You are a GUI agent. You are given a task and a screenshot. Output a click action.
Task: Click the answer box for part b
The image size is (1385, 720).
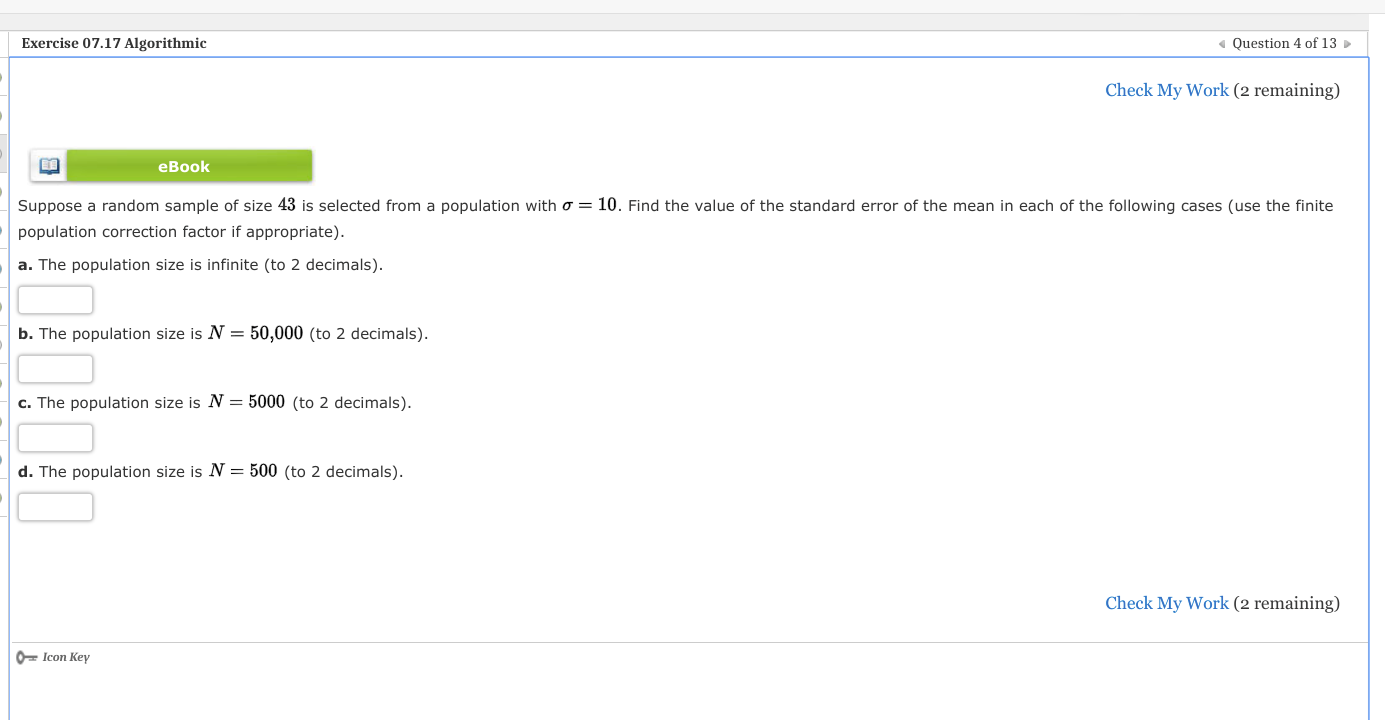coord(55,368)
